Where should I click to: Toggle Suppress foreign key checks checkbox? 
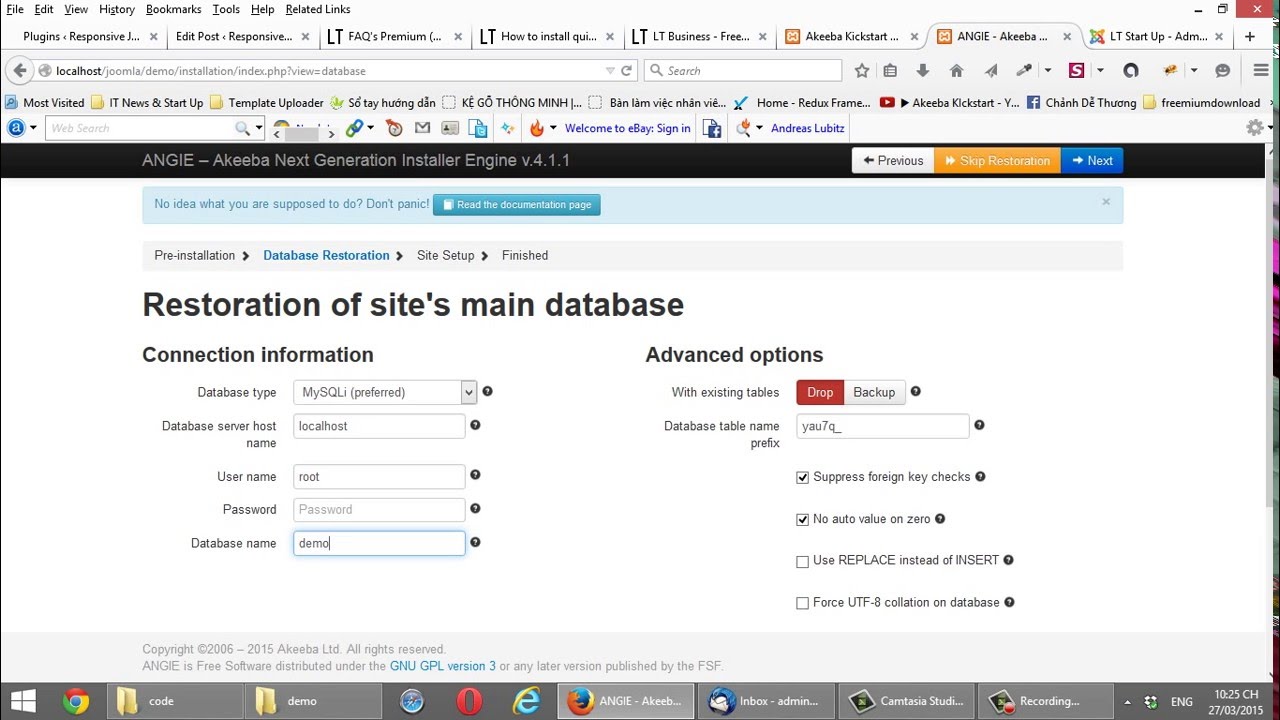802,477
